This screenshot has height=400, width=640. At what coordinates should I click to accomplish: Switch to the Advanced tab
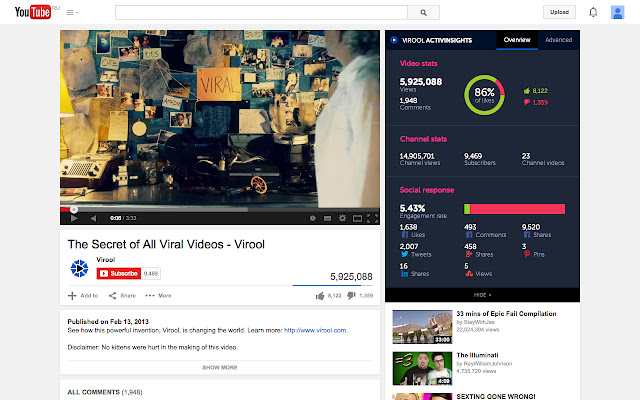tap(558, 40)
